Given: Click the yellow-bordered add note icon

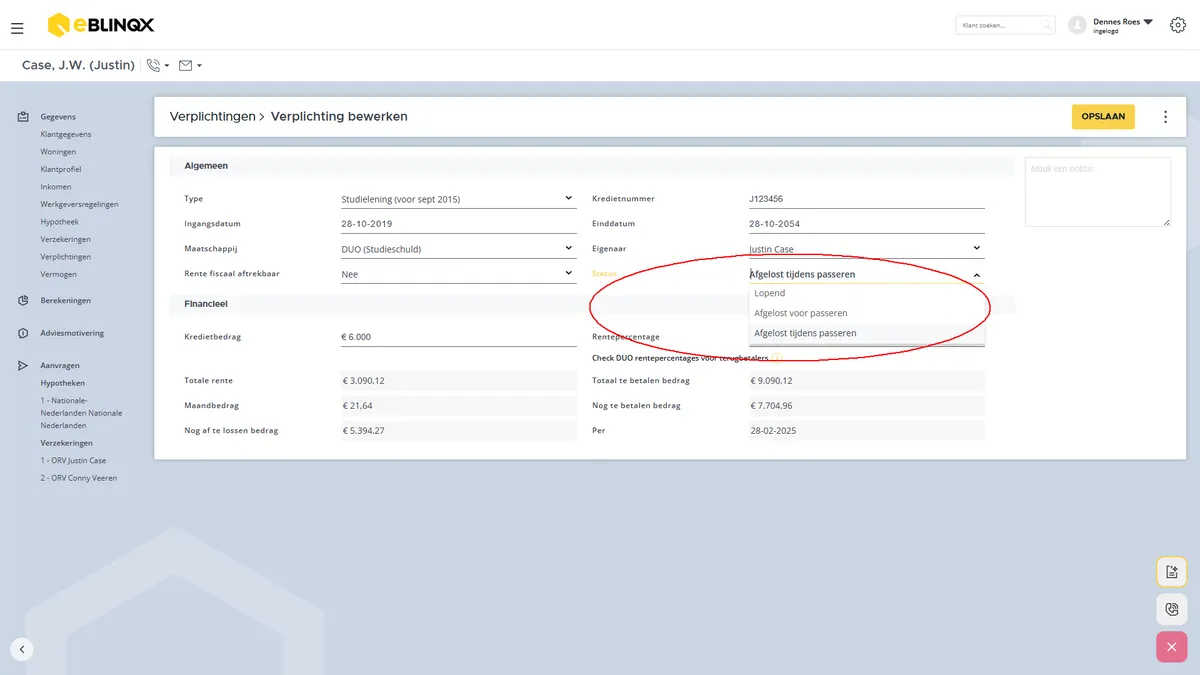Looking at the screenshot, I should tap(1172, 571).
